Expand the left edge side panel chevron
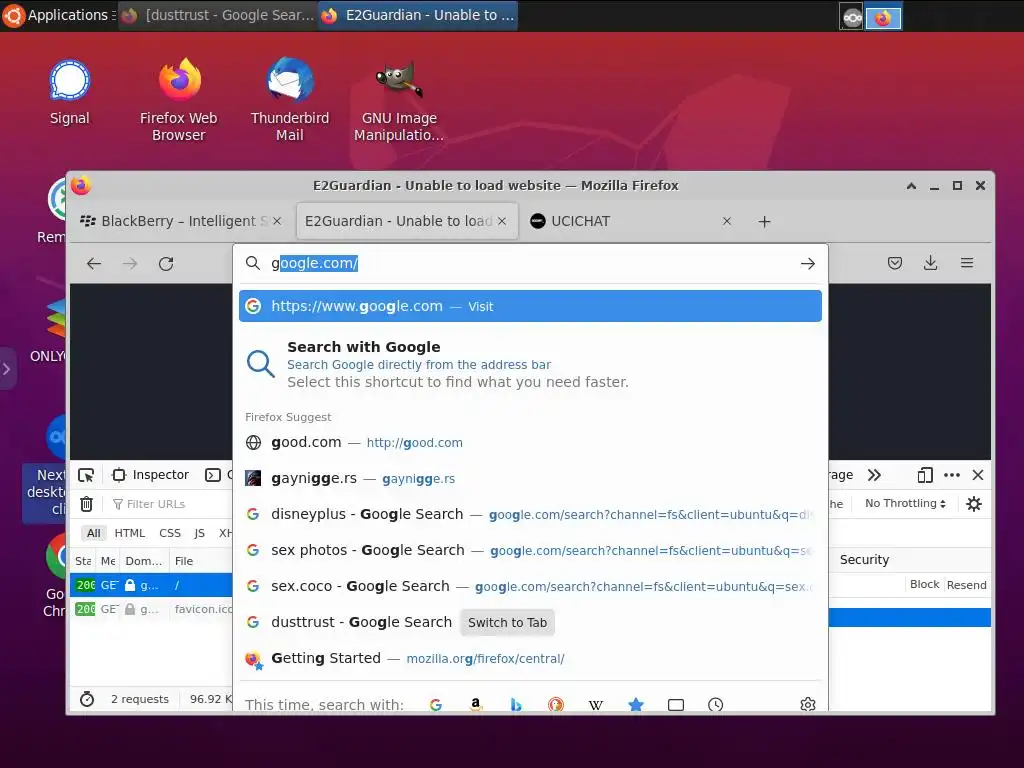The image size is (1024, 768). (7, 369)
